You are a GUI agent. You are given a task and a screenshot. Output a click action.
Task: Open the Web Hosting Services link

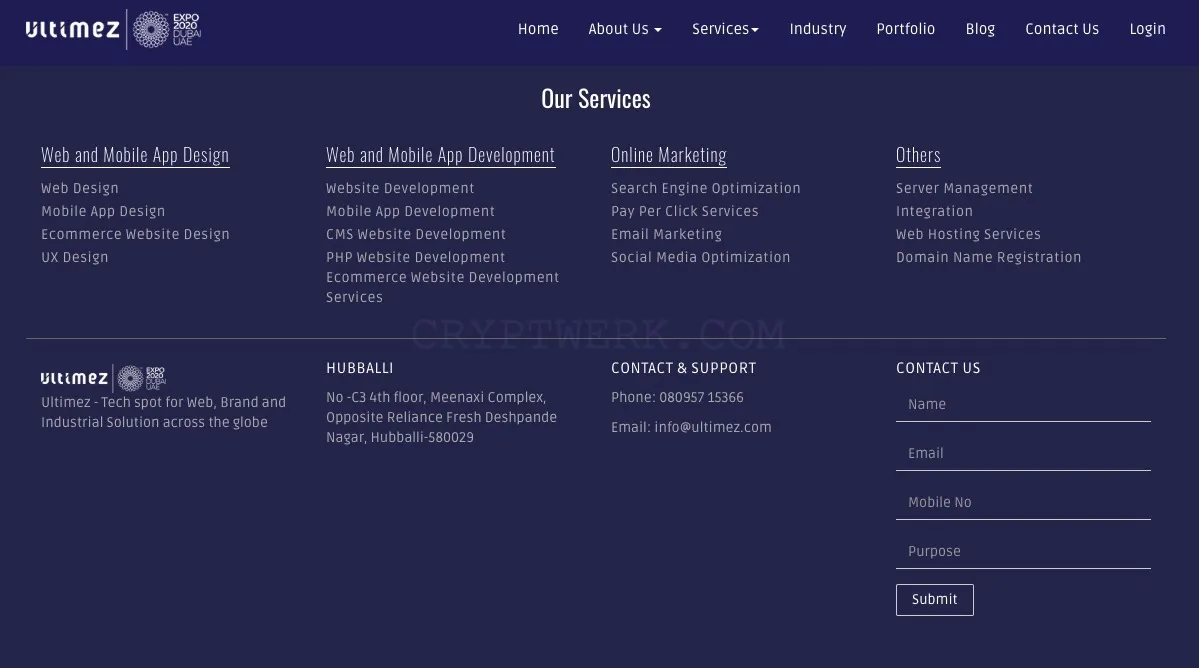(968, 234)
